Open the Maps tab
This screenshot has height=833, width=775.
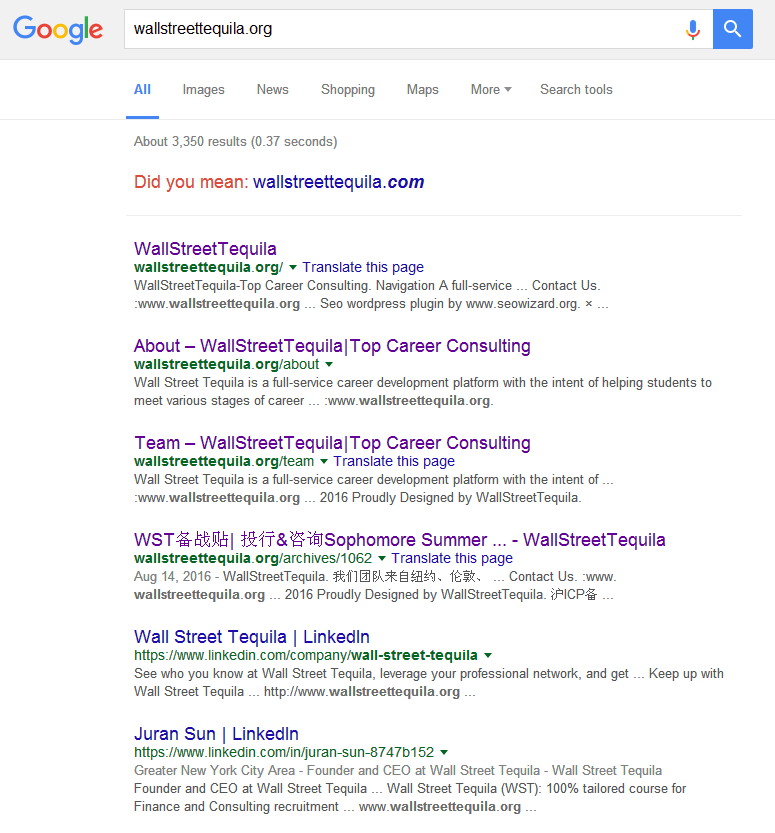pos(422,89)
